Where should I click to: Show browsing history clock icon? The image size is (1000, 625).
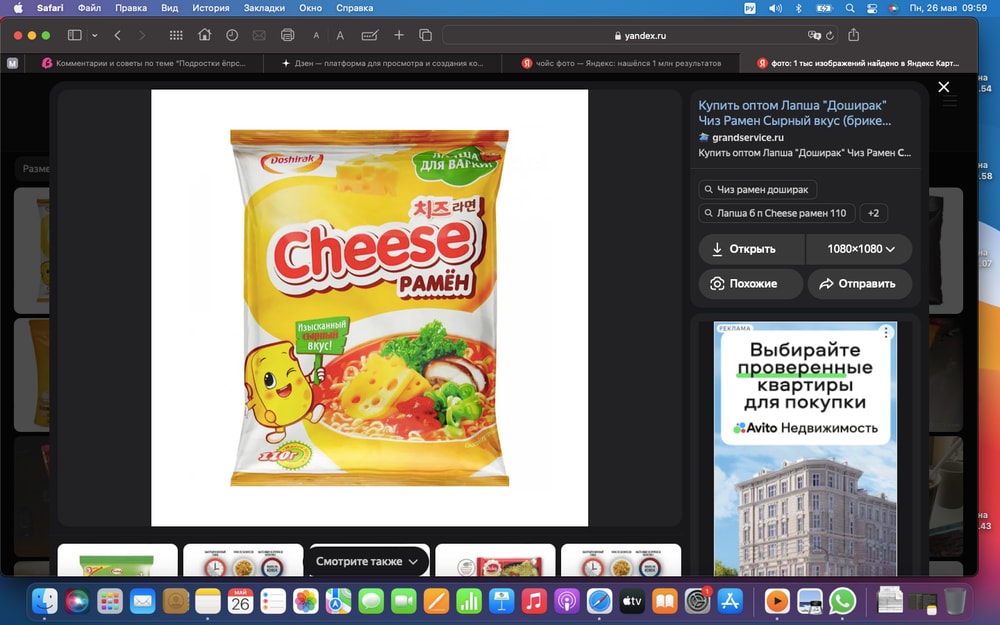pyautogui.click(x=232, y=35)
